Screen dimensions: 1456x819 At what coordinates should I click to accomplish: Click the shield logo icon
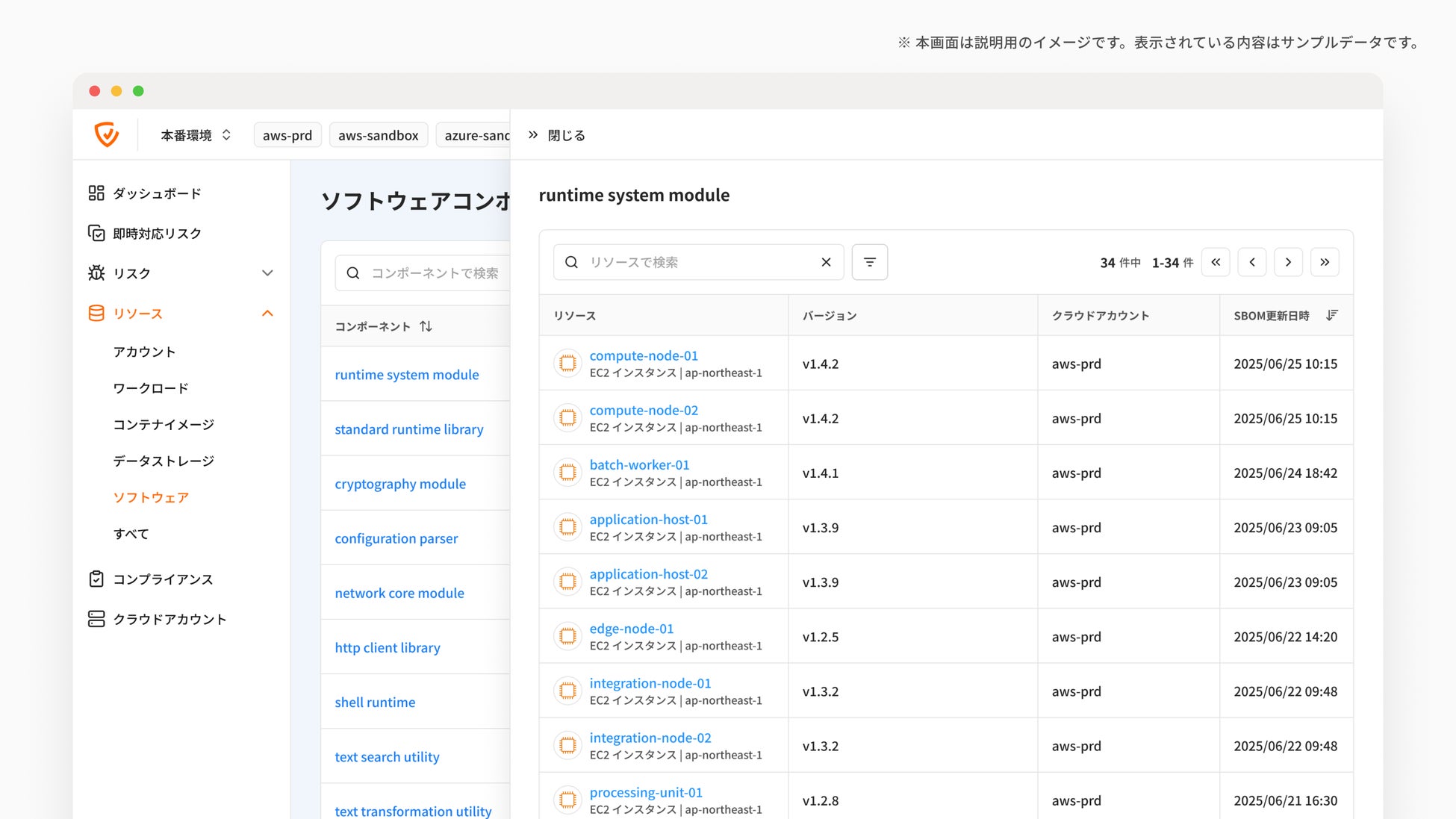point(107,134)
